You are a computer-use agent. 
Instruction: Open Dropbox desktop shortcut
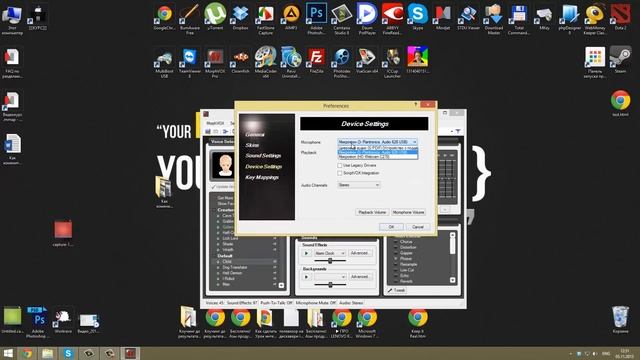tap(240, 17)
